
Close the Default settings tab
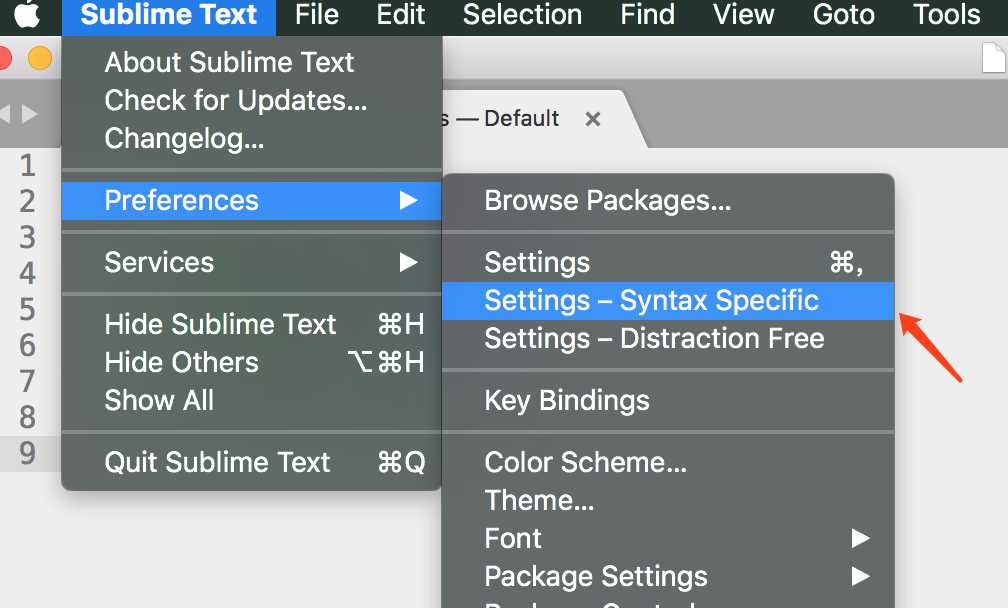[x=593, y=119]
